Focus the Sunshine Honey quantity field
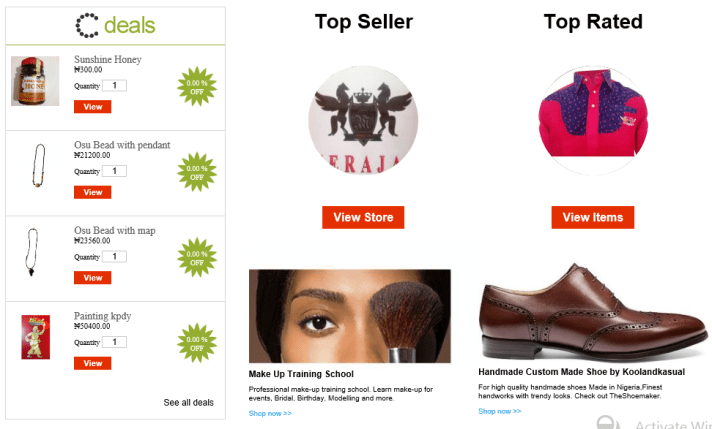The height and width of the screenshot is (429, 712). (x=115, y=86)
